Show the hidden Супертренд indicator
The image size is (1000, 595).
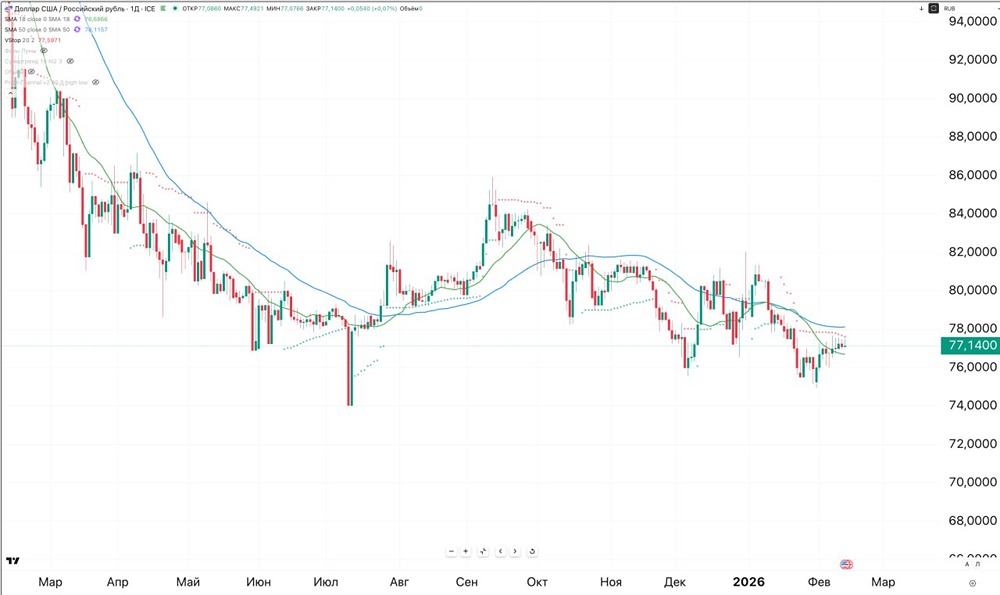click(70, 61)
